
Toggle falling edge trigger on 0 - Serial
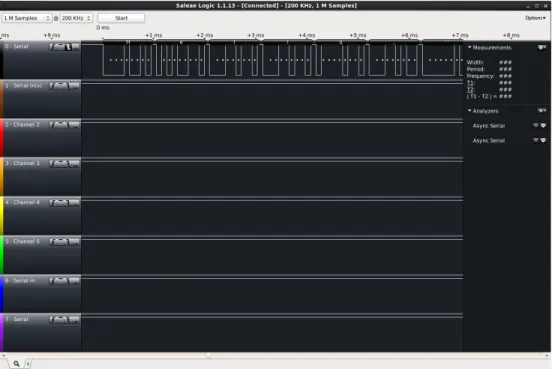[68, 46]
